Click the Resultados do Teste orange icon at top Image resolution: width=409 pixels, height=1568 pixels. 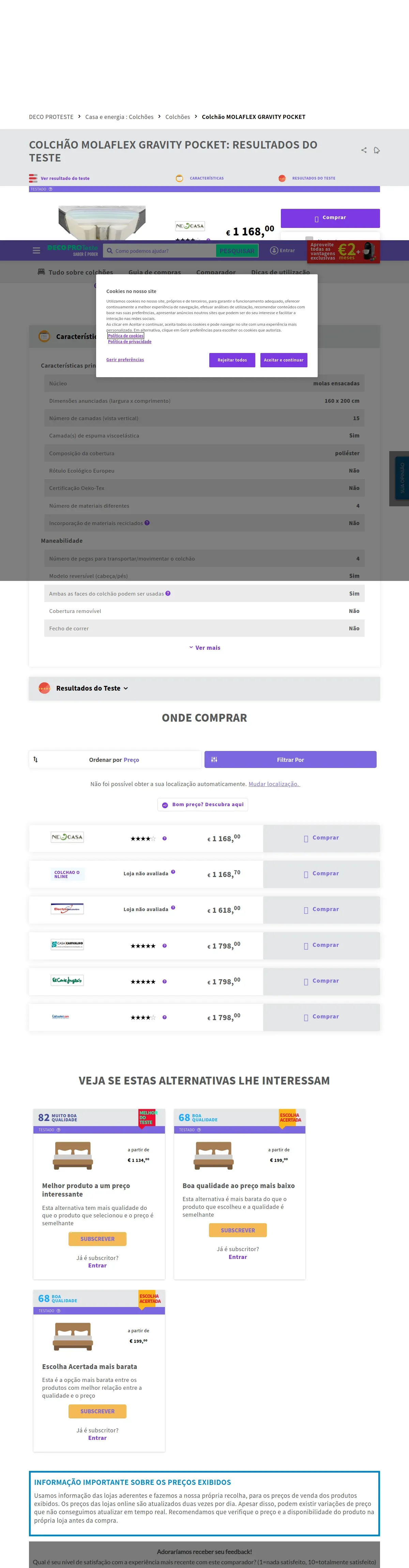click(x=282, y=178)
